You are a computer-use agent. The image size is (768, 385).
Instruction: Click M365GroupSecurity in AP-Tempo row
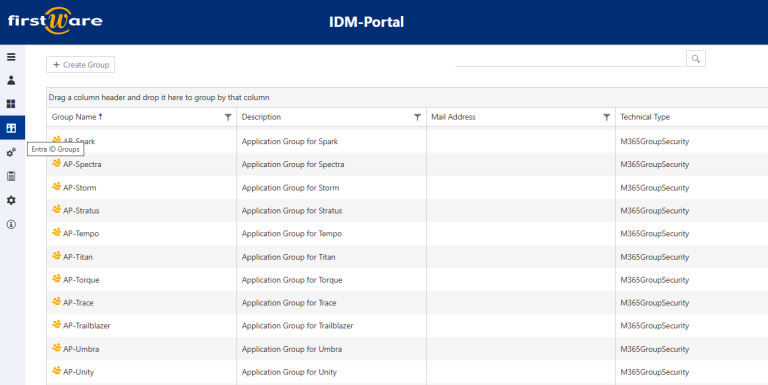pyautogui.click(x=654, y=234)
